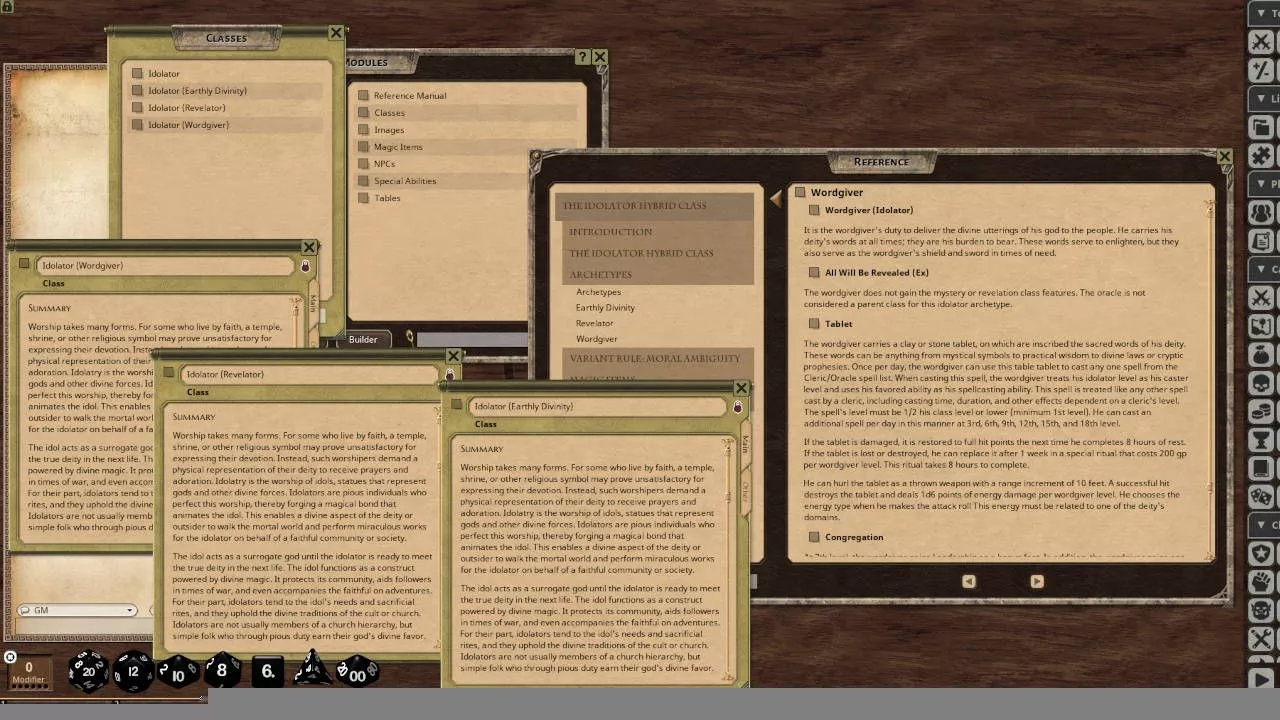Open the puzzle piece icon in right sidebar

tap(1261, 156)
